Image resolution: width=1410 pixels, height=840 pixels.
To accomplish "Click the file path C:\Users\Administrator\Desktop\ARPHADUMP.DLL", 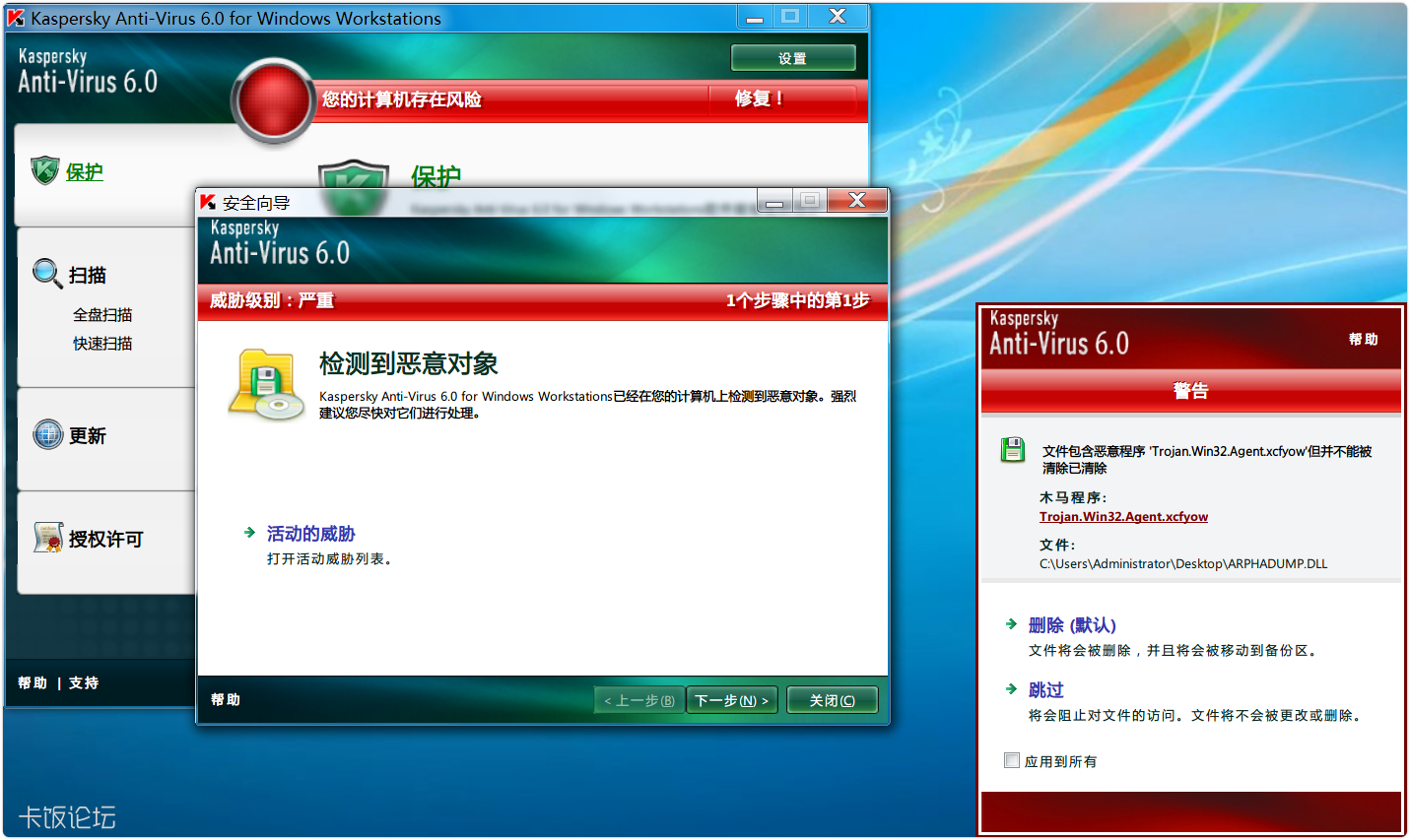I will (1183, 563).
